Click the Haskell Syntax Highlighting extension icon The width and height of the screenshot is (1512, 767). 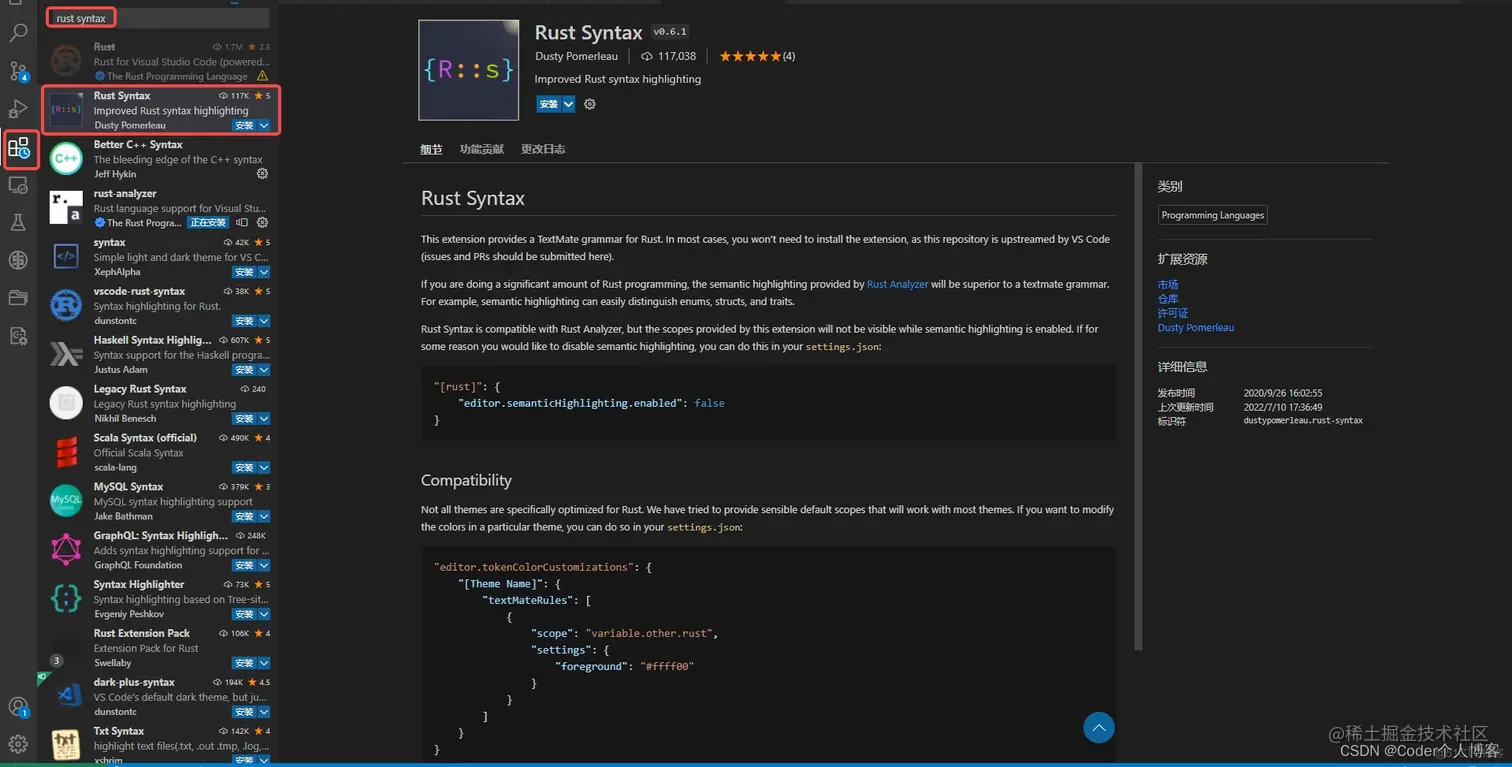(x=66, y=354)
